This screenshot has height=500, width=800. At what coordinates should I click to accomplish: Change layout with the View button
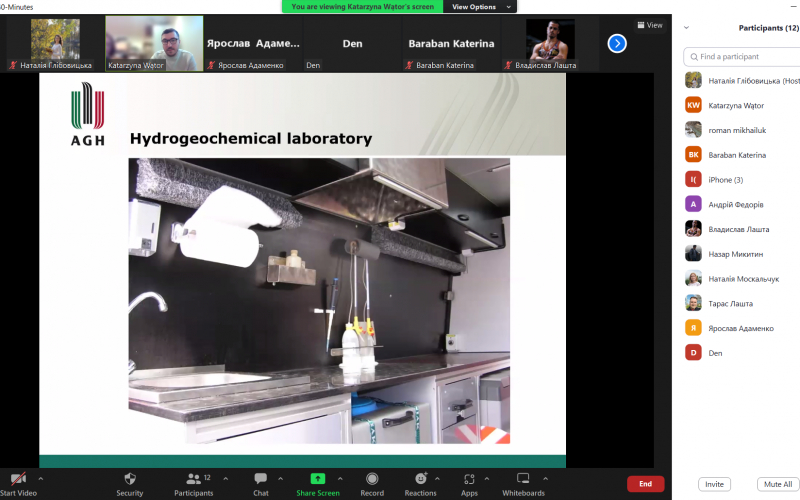[x=649, y=25]
